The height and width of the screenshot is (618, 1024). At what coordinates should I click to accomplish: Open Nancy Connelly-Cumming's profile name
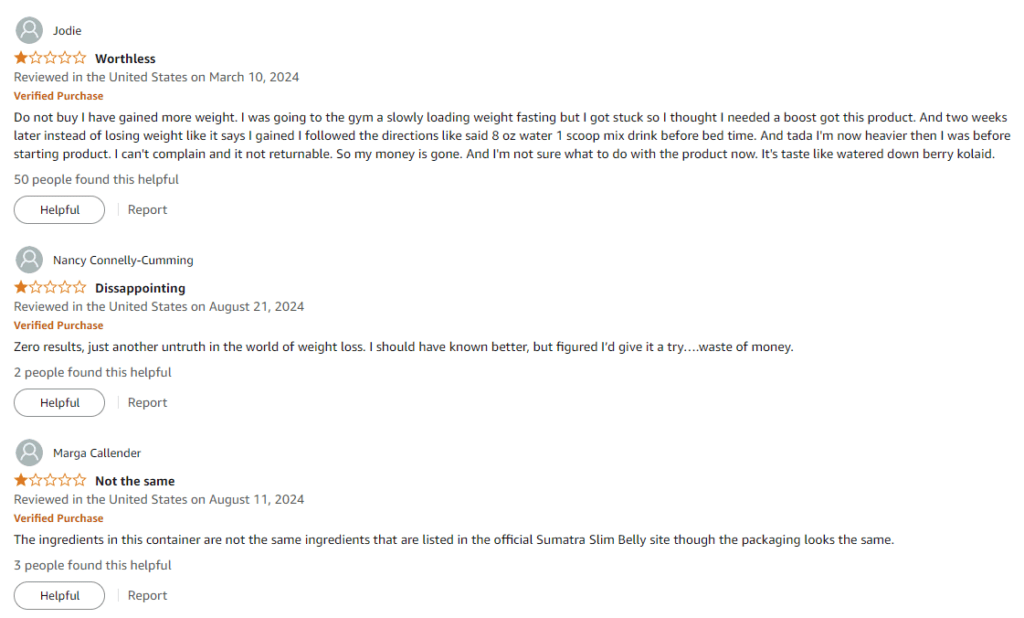[123, 260]
